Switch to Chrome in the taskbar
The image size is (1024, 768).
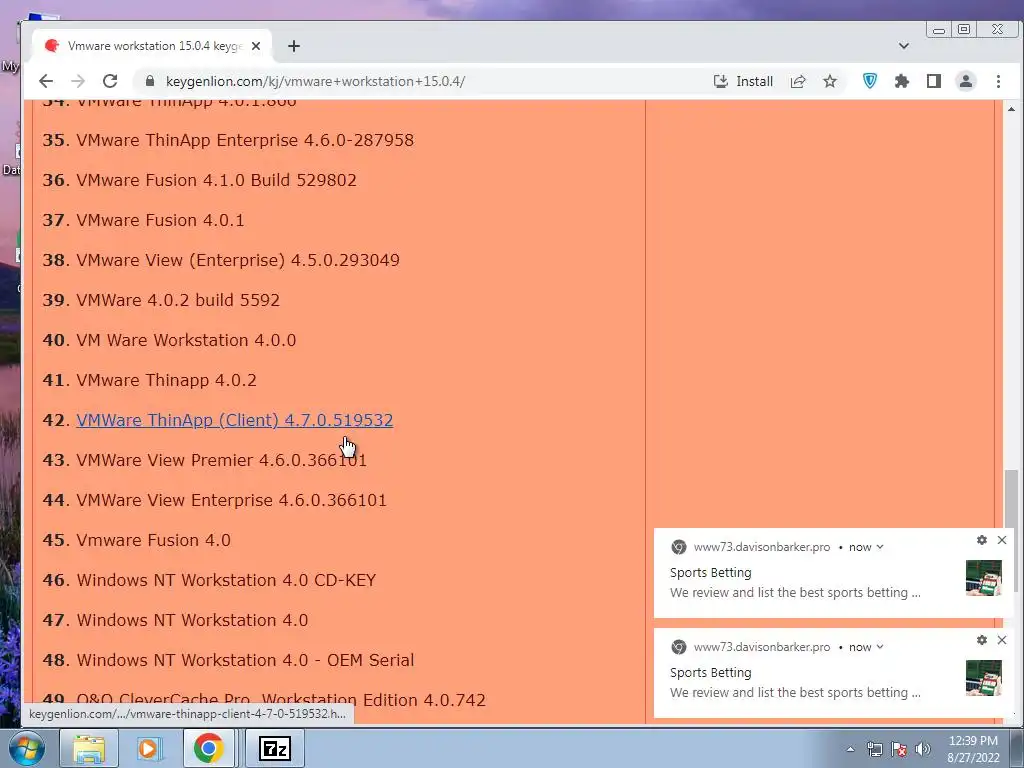(208, 748)
